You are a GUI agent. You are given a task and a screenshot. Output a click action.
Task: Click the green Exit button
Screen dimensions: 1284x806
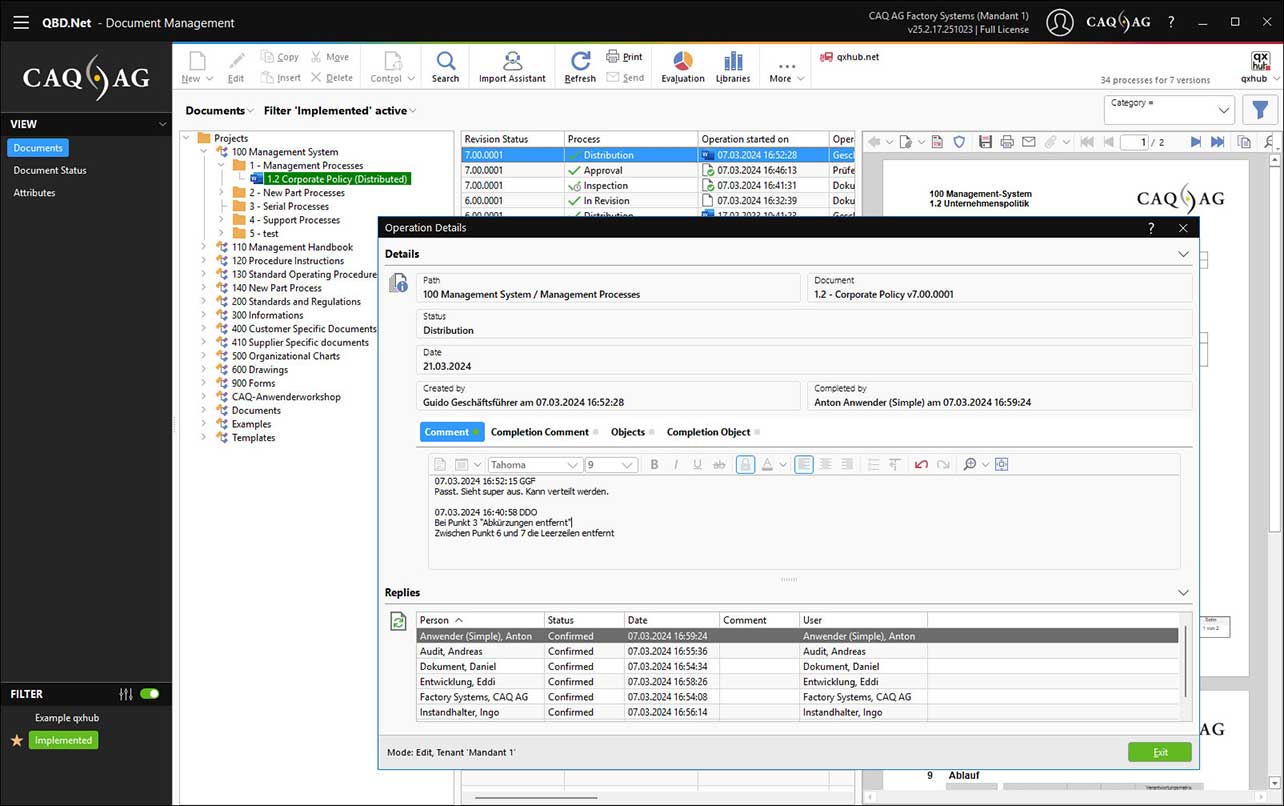coord(1159,752)
